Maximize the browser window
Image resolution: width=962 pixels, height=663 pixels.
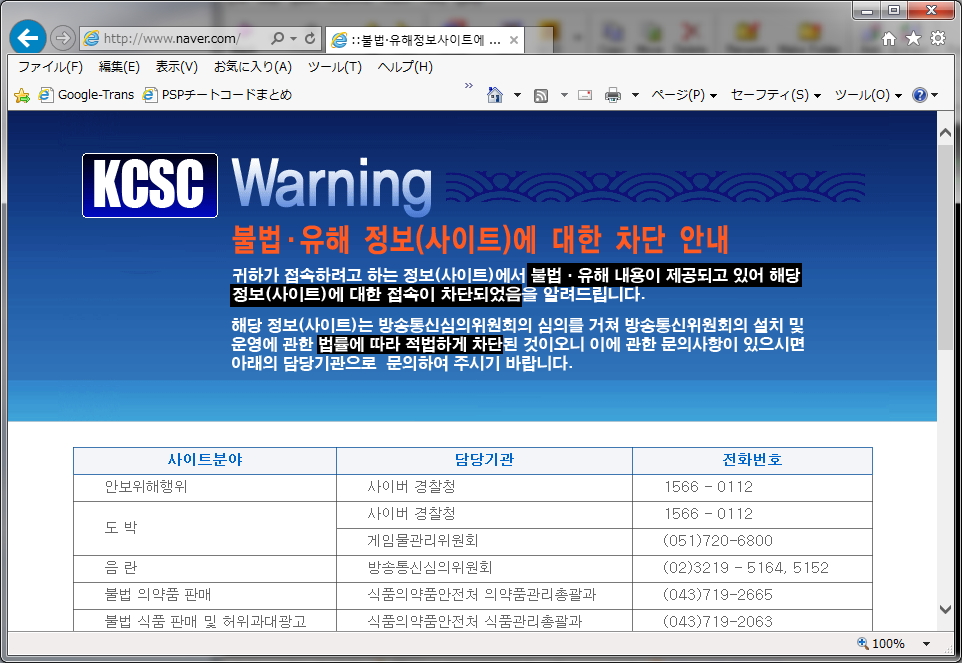894,10
